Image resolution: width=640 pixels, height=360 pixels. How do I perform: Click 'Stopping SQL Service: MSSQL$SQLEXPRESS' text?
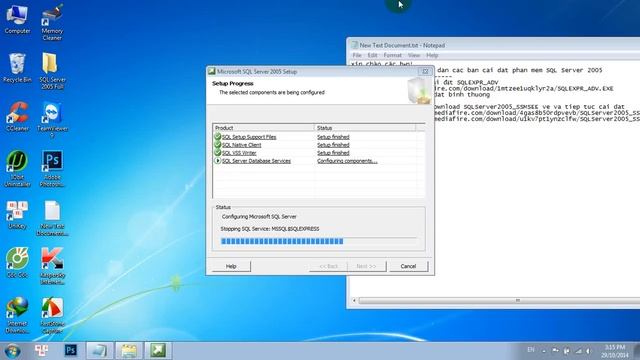[270, 229]
